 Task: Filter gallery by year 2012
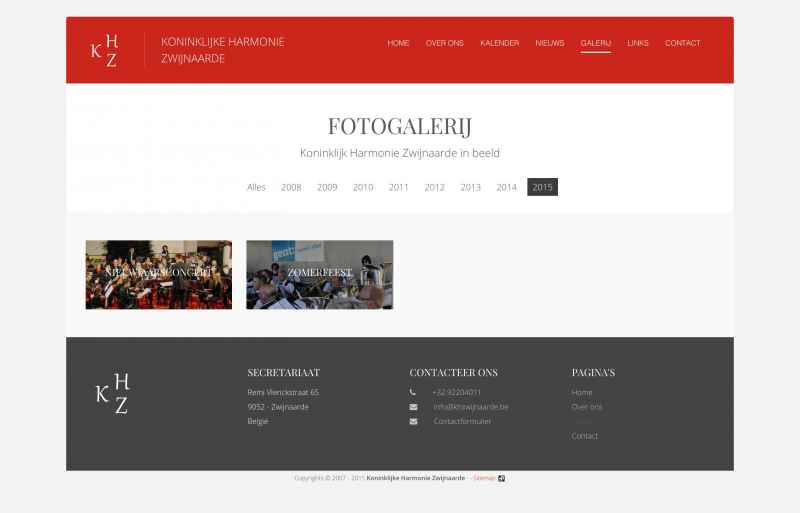point(435,187)
